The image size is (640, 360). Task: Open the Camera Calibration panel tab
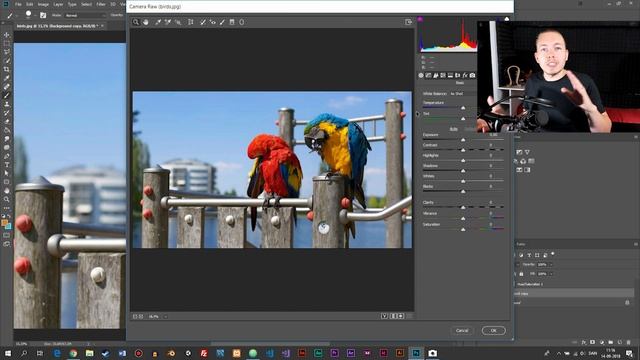[x=472, y=75]
